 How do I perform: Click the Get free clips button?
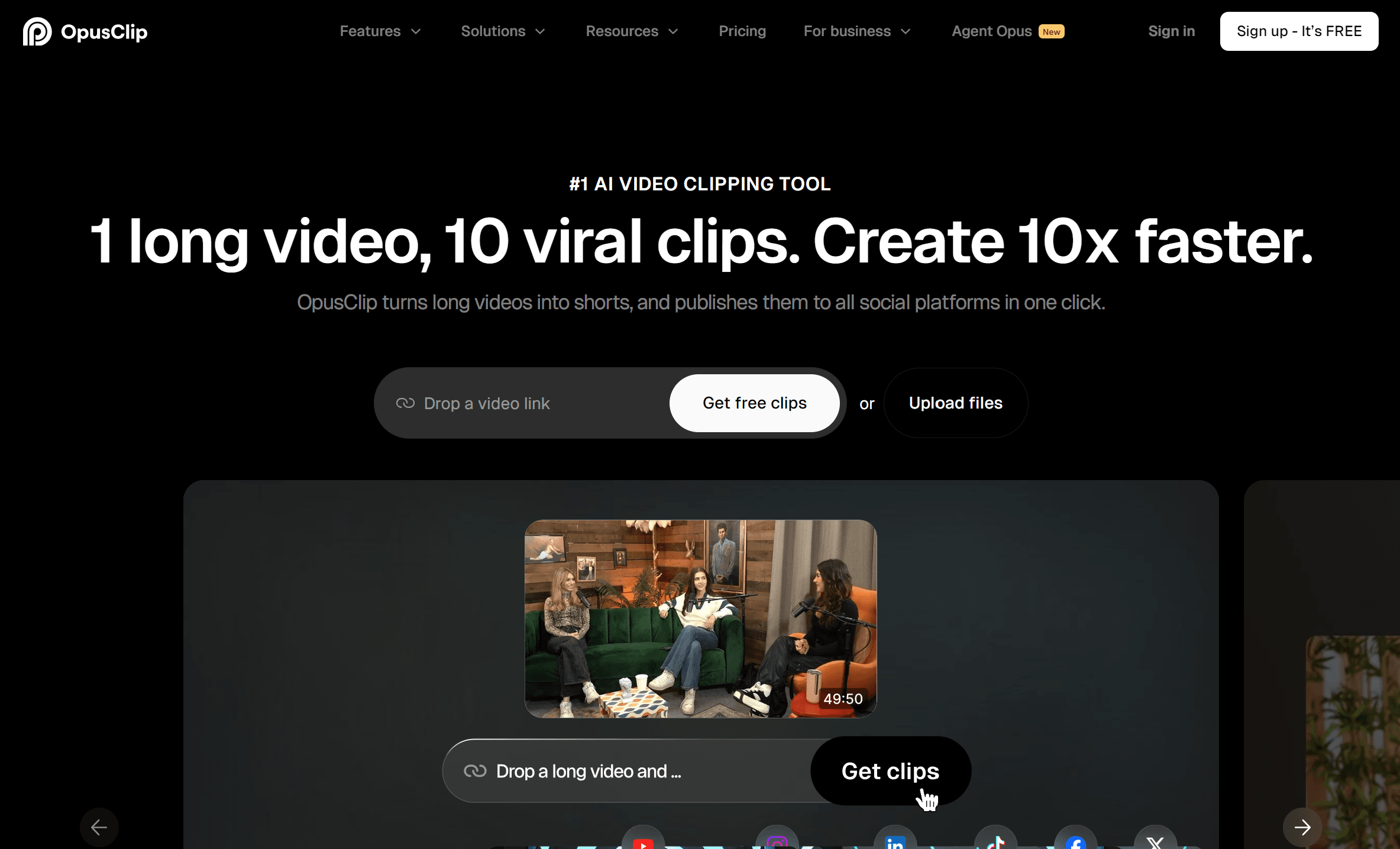(x=754, y=403)
